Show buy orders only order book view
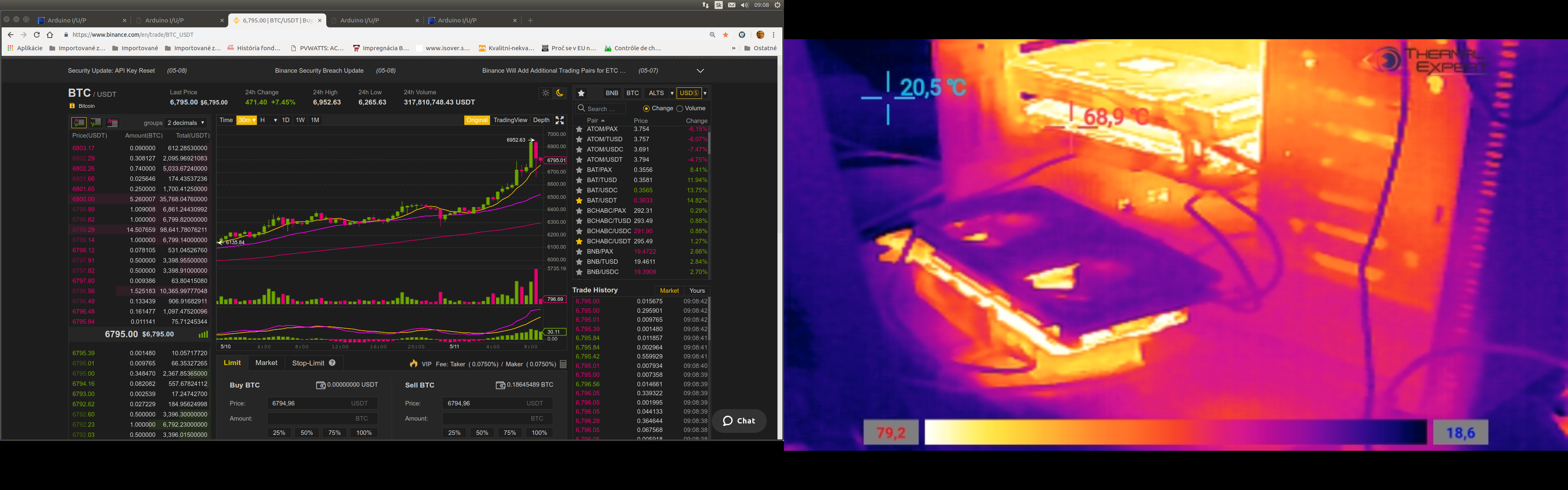 96,123
